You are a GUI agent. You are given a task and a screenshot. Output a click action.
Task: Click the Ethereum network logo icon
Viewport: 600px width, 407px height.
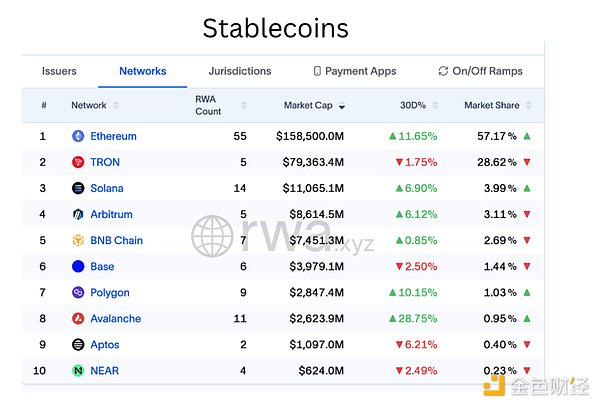pos(78,136)
